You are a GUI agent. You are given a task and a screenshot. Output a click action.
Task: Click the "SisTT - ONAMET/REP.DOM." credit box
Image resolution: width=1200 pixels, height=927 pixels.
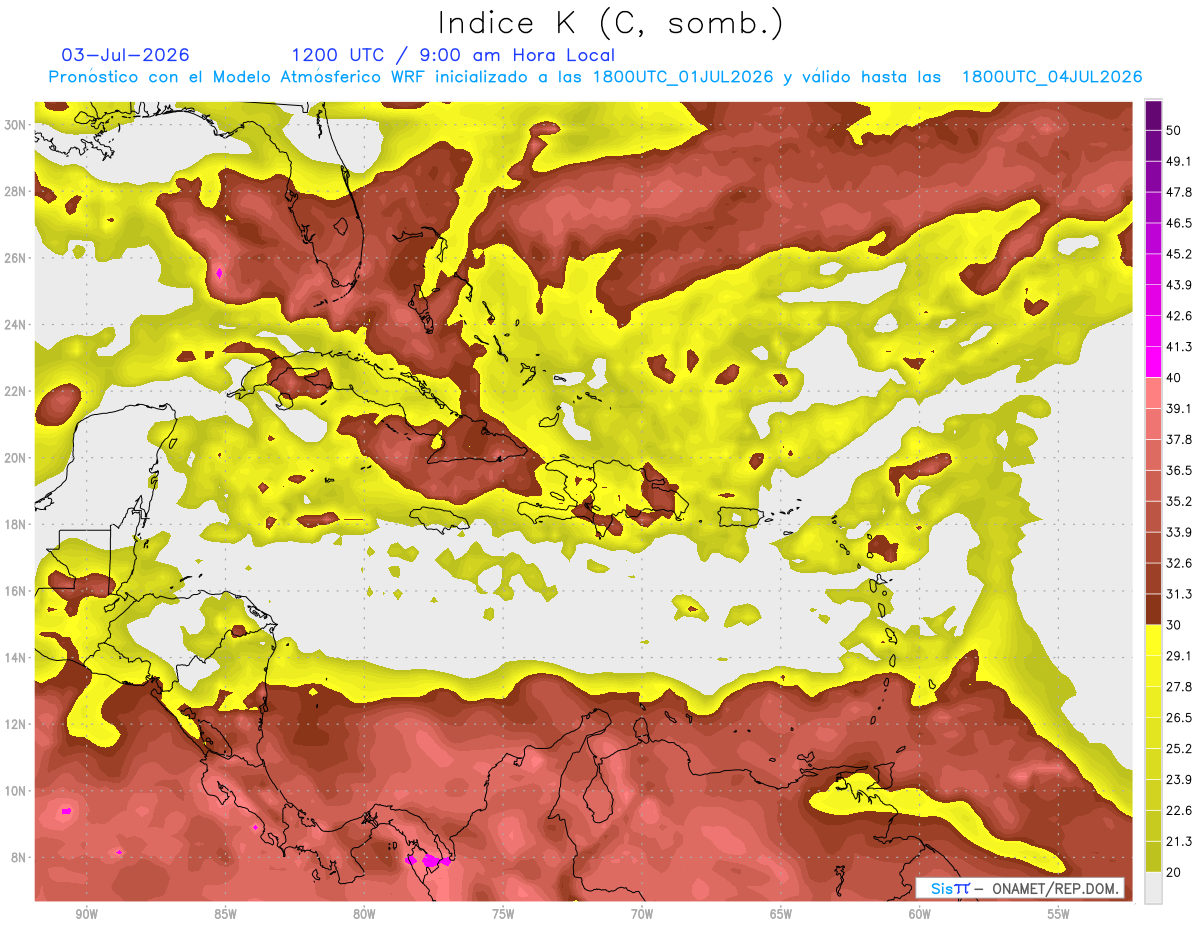click(x=1021, y=888)
